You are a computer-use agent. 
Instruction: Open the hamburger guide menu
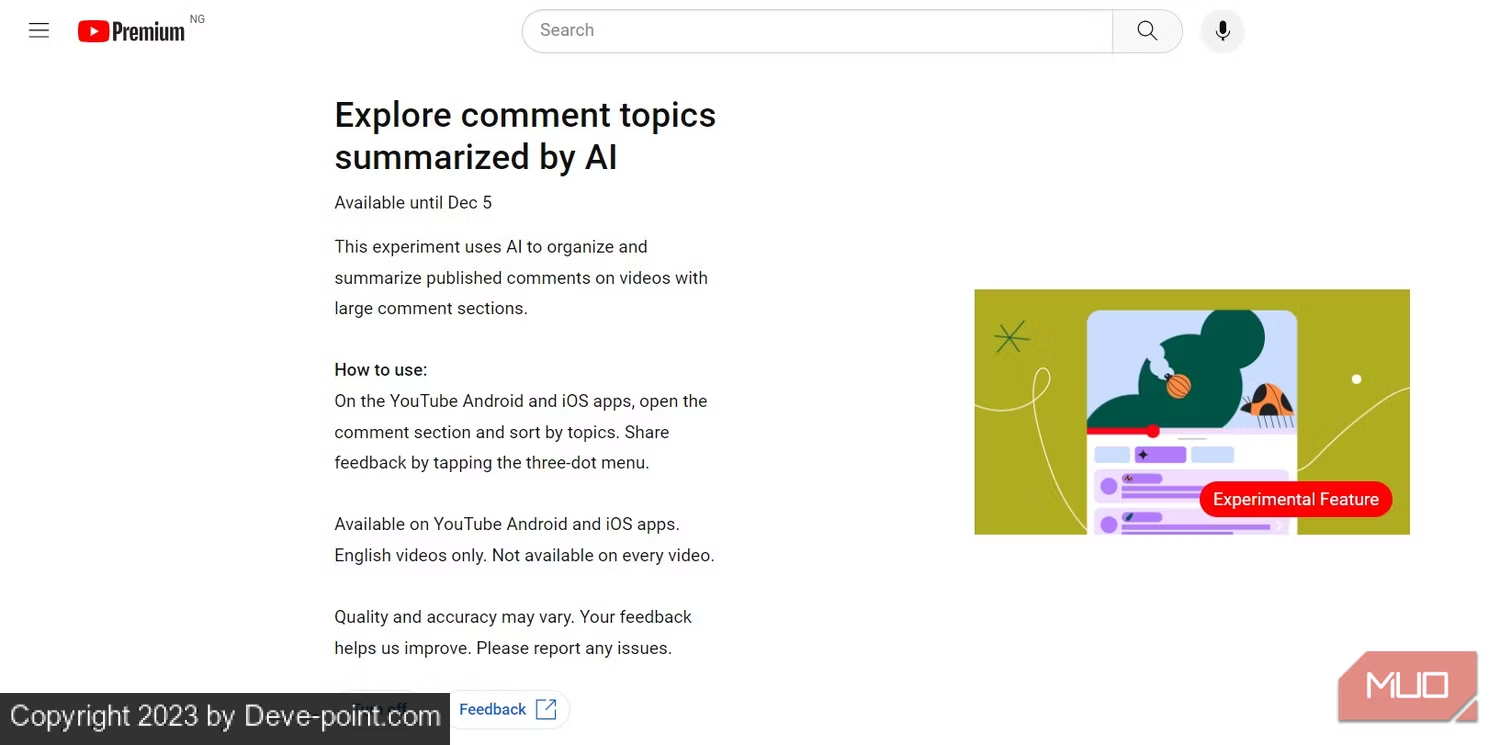point(39,30)
